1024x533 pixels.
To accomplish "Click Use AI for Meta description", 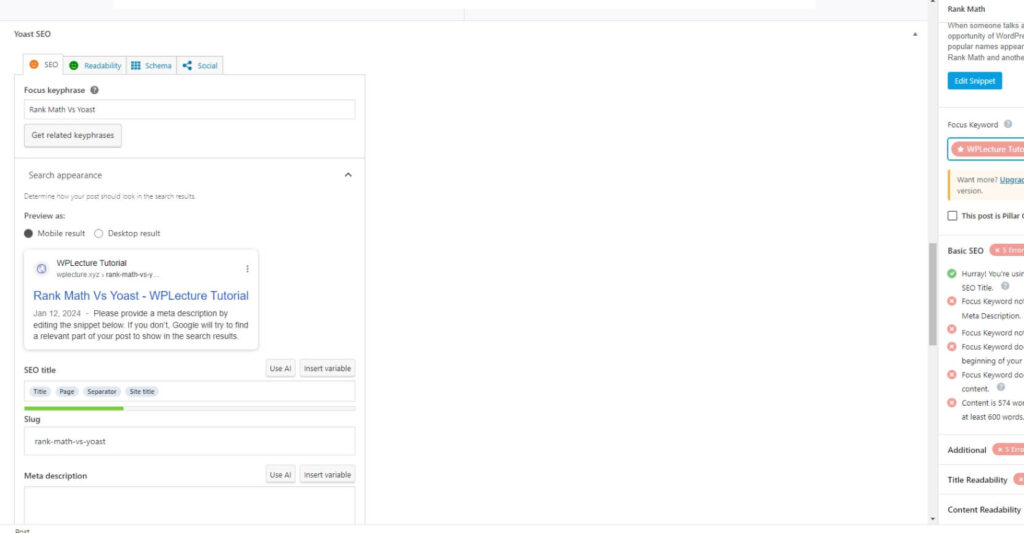I will click(x=281, y=475).
